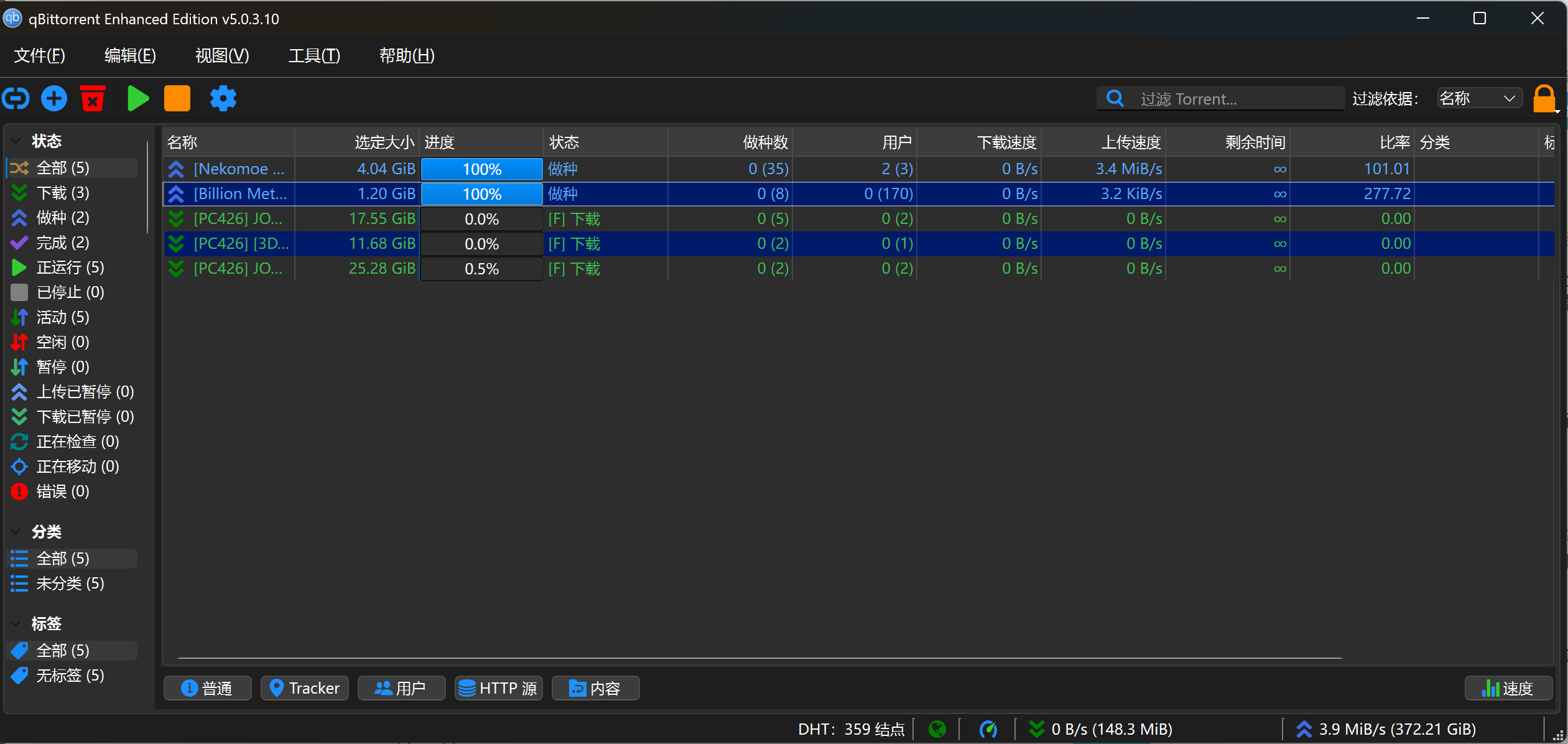This screenshot has width=1568, height=744.
Task: Select 全部 (5) under 分类 section
Action: pos(72,559)
